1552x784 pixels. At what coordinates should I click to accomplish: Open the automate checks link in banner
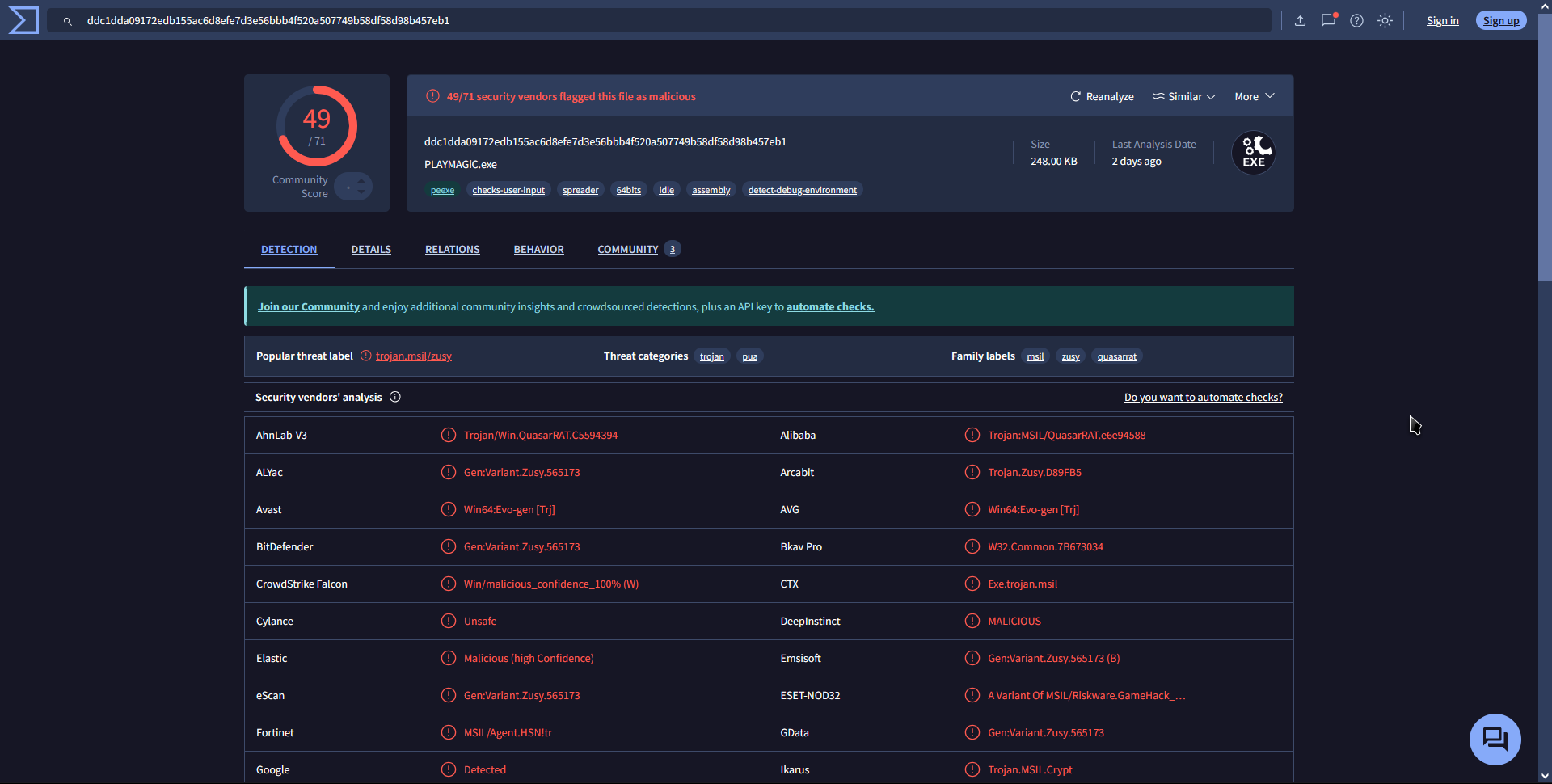pyautogui.click(x=830, y=306)
